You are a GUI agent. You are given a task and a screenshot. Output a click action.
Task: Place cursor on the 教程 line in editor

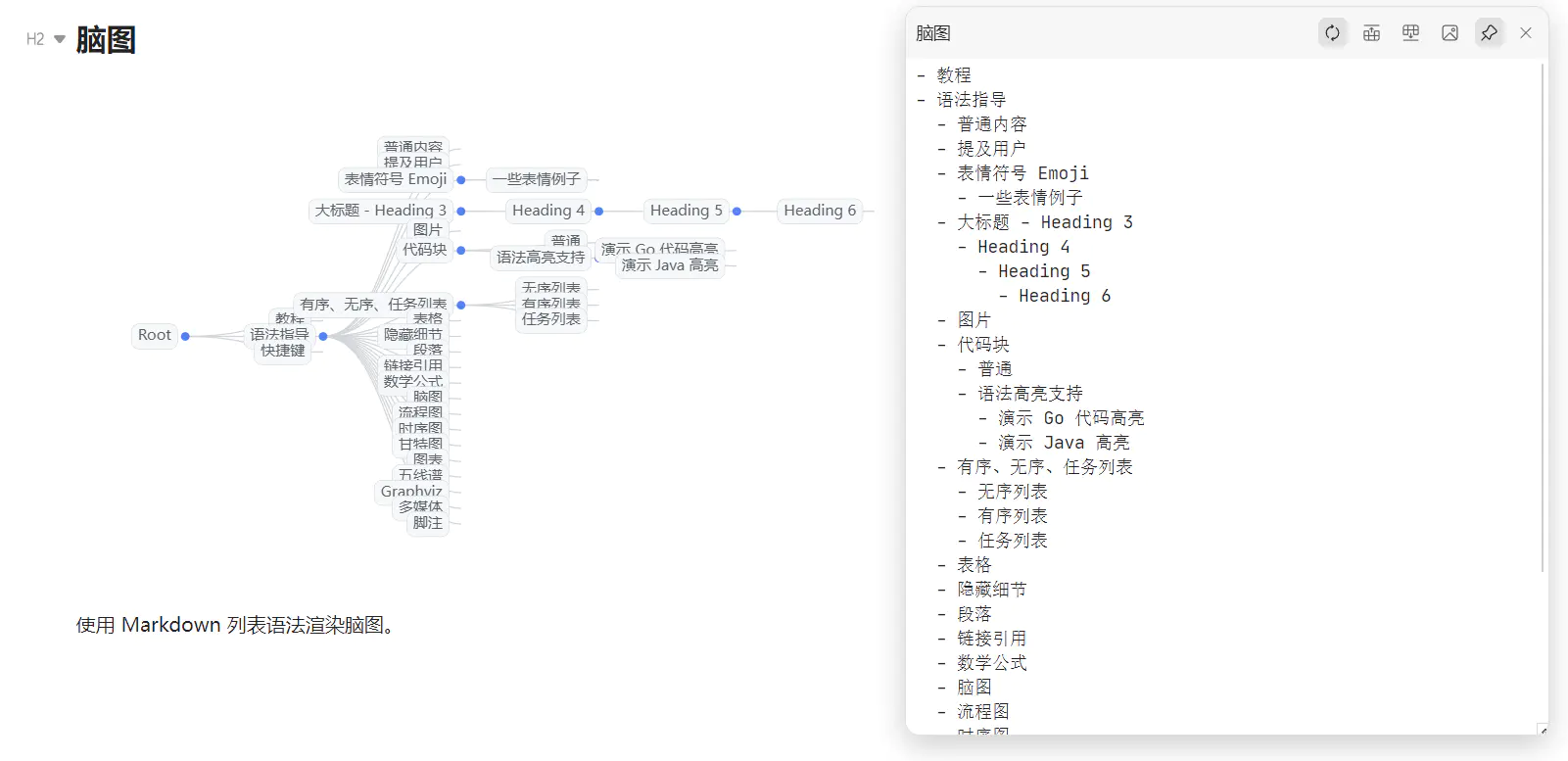coord(954,75)
